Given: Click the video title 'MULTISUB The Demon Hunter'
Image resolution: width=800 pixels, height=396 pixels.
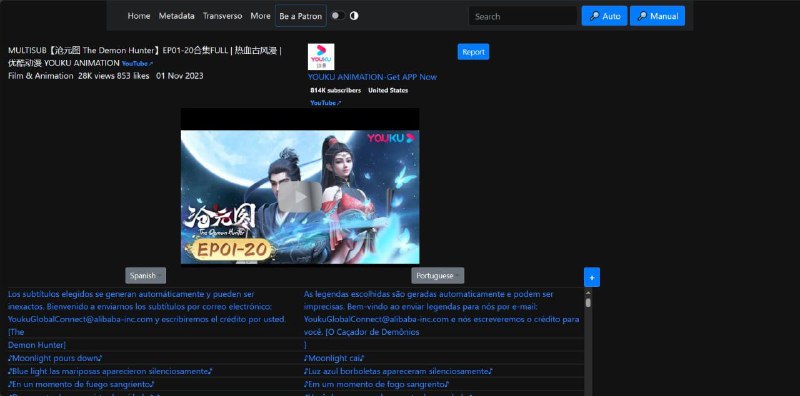Looking at the screenshot, I should (145, 57).
